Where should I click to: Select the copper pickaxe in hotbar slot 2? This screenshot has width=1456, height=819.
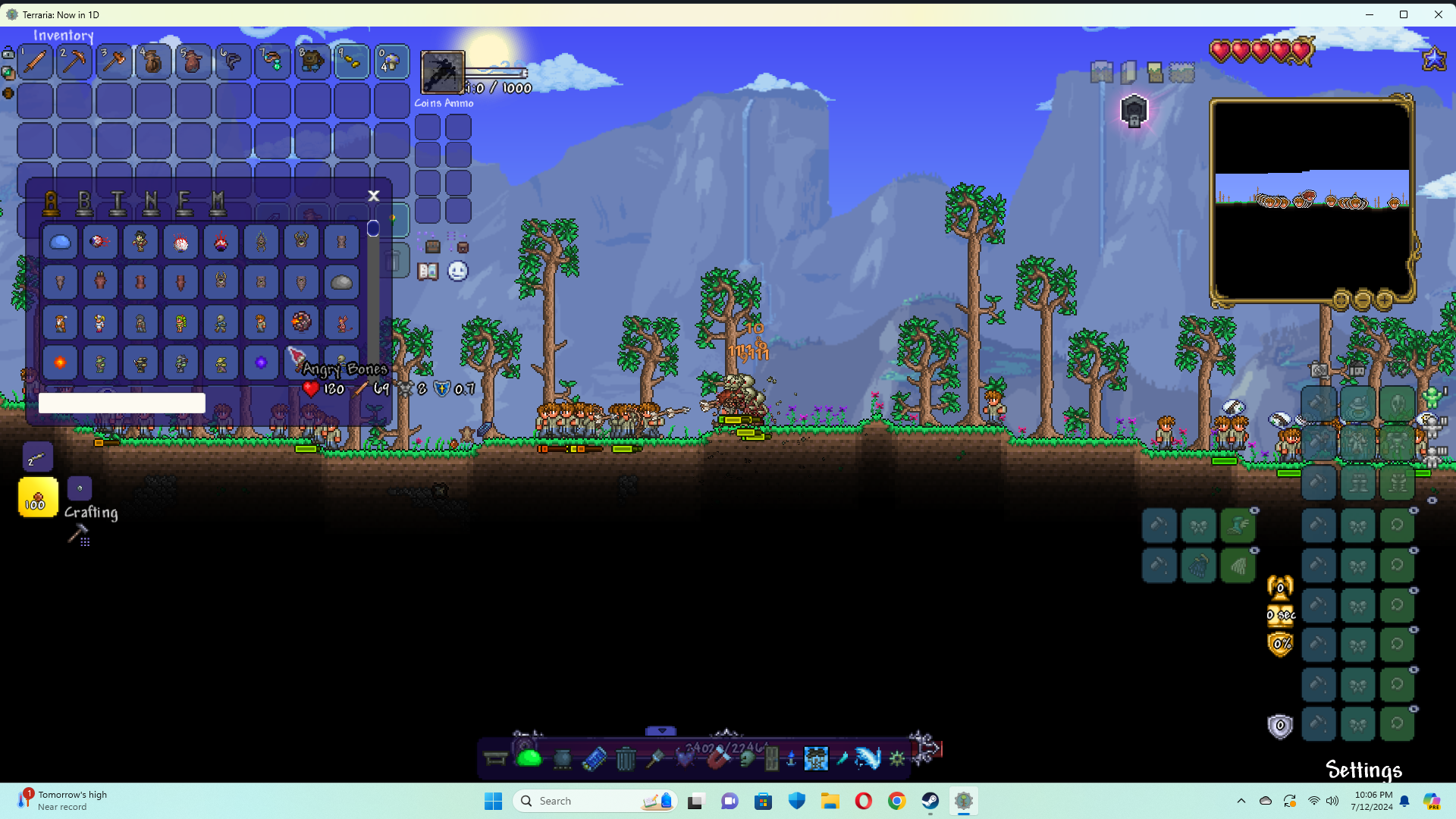[x=74, y=61]
